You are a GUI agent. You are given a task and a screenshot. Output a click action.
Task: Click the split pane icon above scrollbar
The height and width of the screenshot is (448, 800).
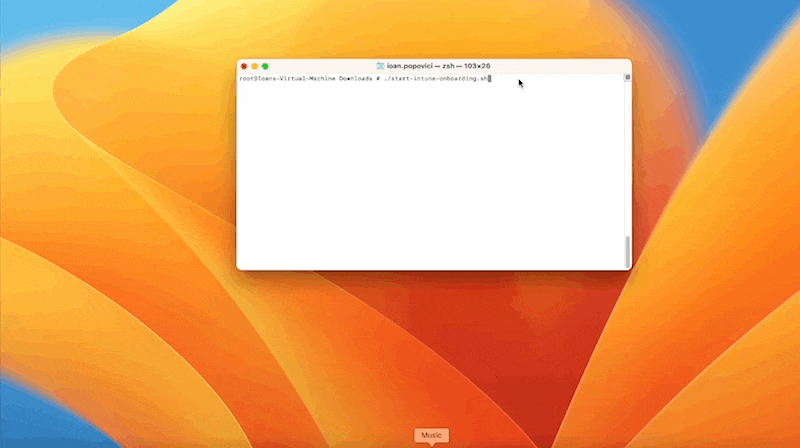(628, 78)
